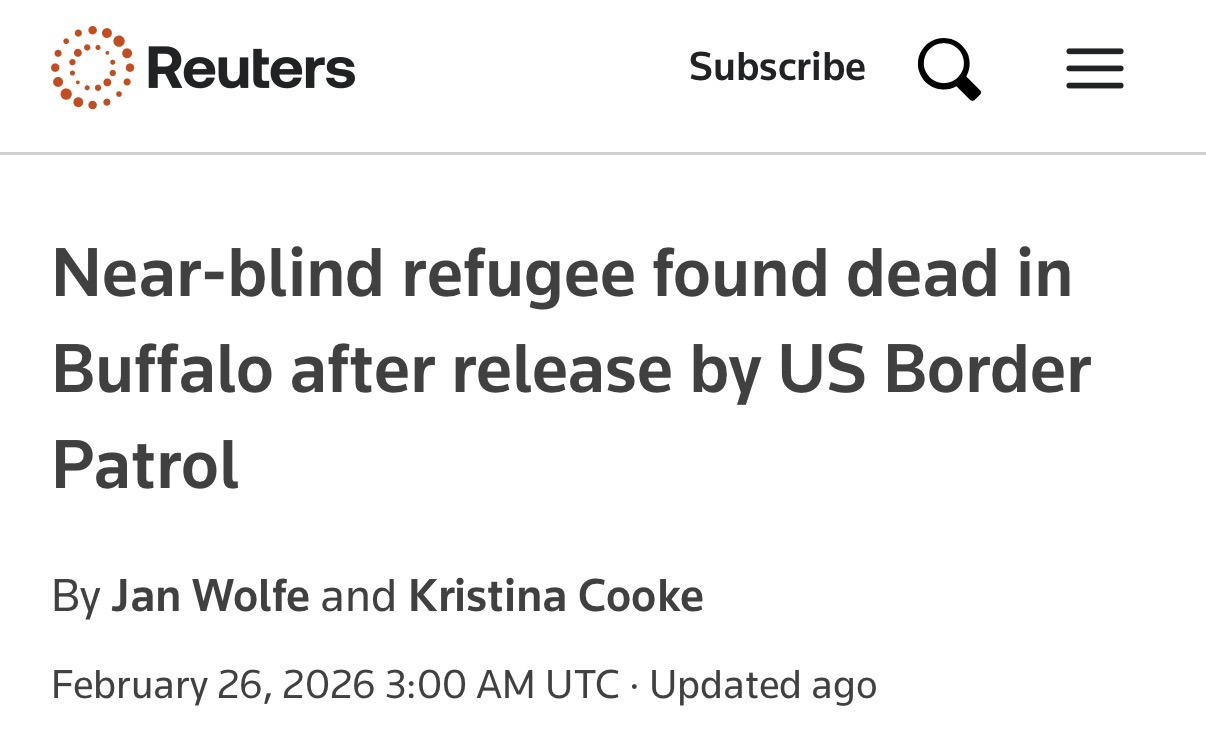Click the "Updated ago" text
1206x741 pixels.
tap(763, 686)
